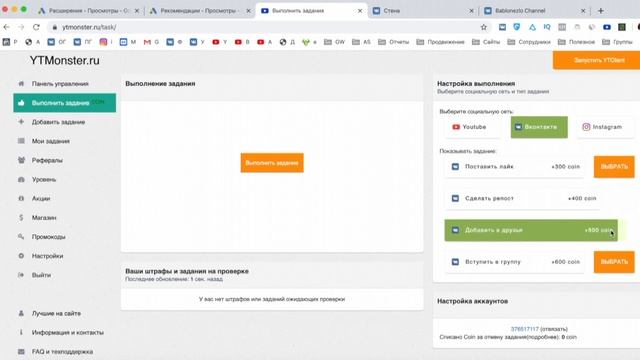
Task: Open the Сайты bookmarks folder
Action: pos(486,42)
